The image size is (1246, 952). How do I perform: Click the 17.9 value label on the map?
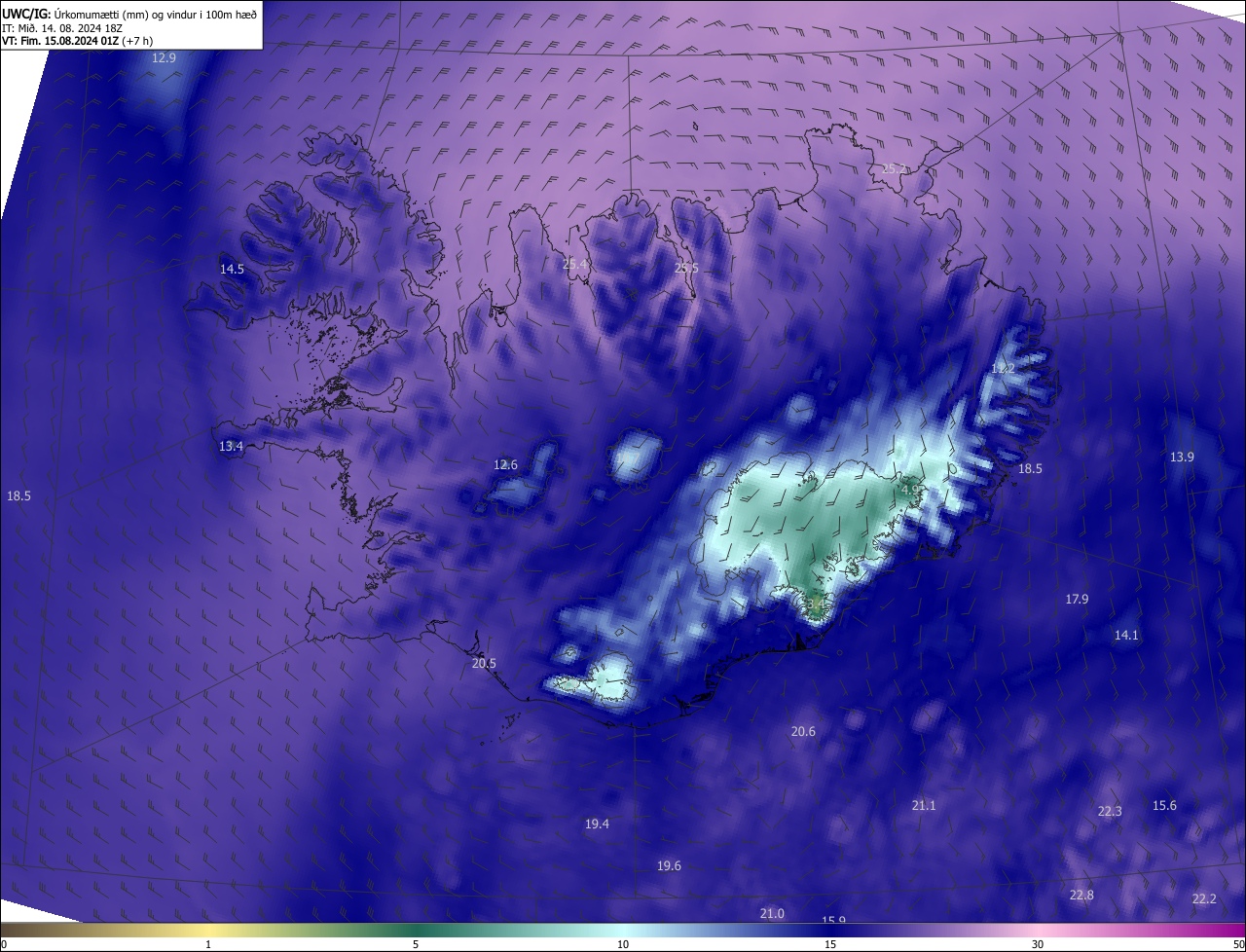point(1077,599)
